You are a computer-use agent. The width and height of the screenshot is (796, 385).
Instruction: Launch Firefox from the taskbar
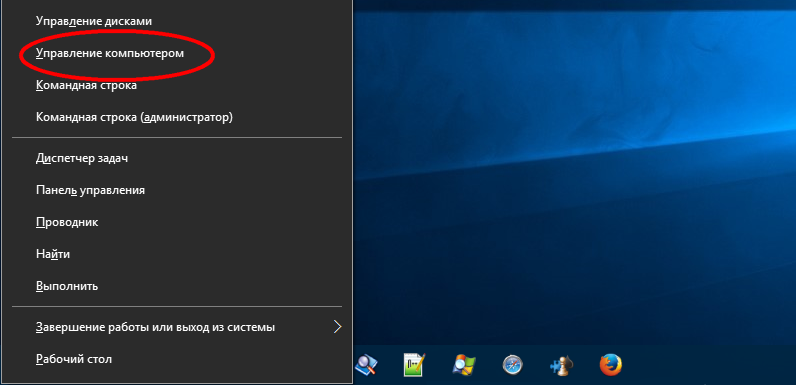pyautogui.click(x=611, y=365)
